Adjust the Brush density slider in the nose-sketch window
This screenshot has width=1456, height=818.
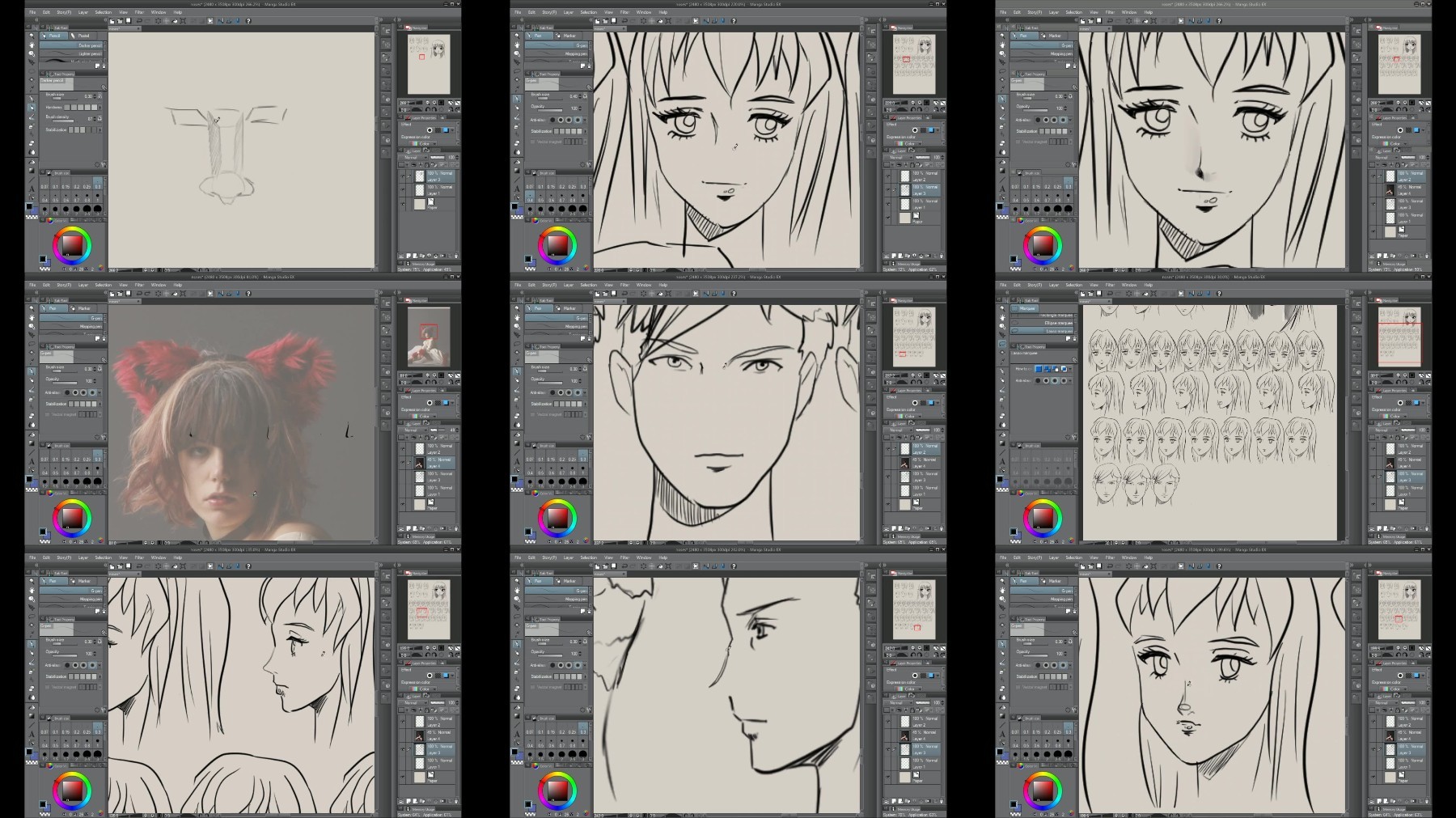click(x=63, y=121)
